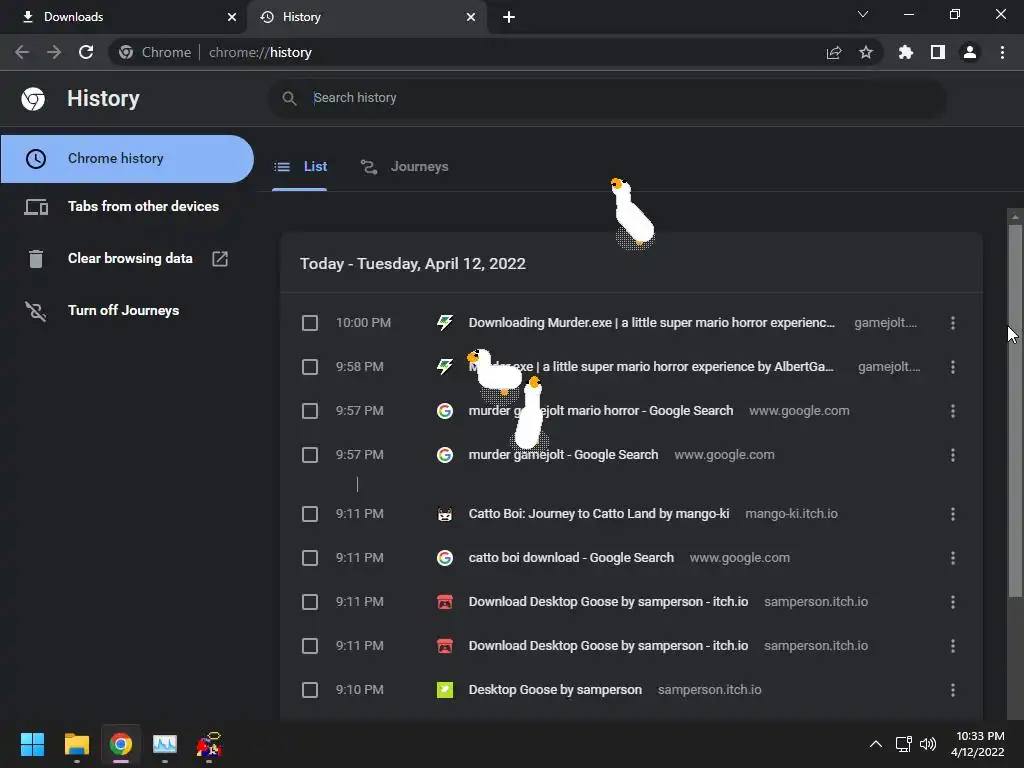Click the history page vertical scrollbar

[1015, 411]
